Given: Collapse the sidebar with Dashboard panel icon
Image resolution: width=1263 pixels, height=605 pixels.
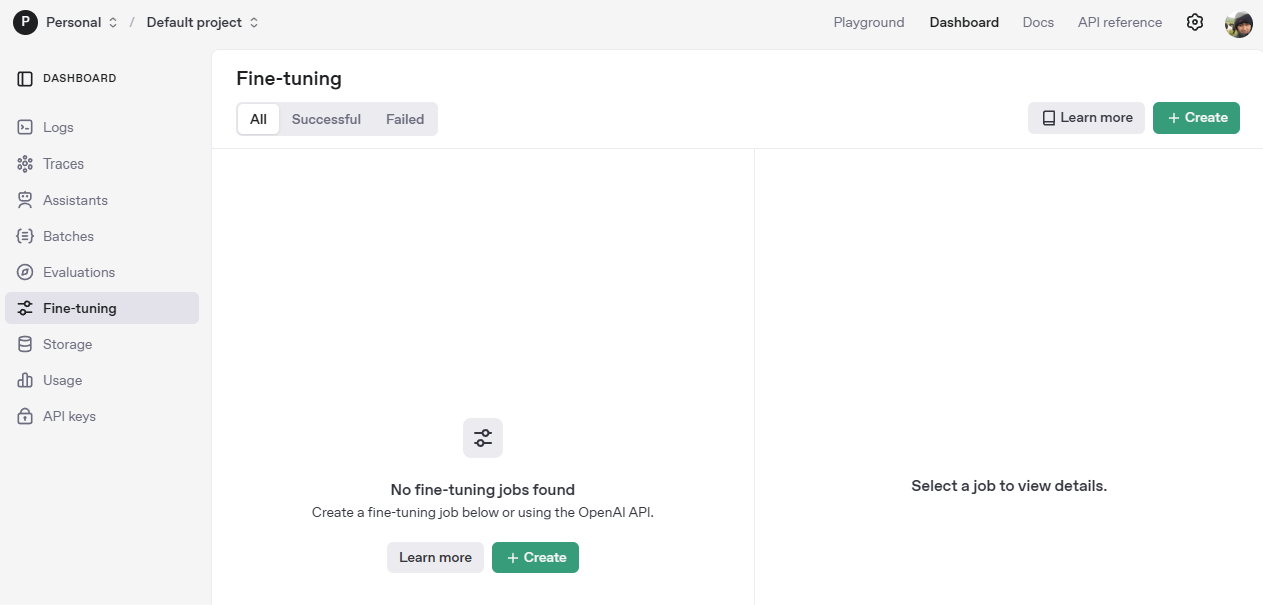Looking at the screenshot, I should [x=25, y=78].
